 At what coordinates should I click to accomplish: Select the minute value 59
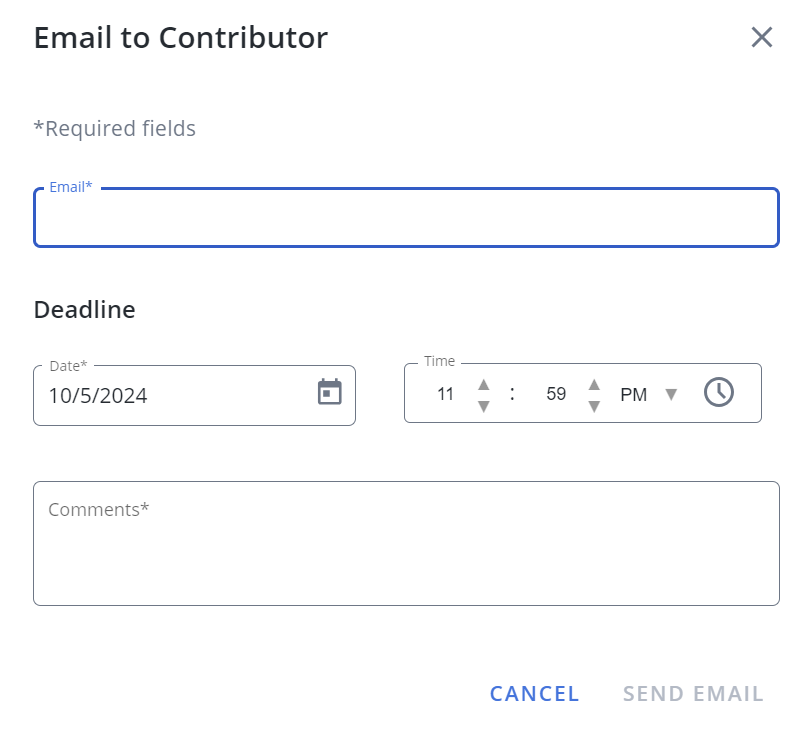[x=556, y=394]
